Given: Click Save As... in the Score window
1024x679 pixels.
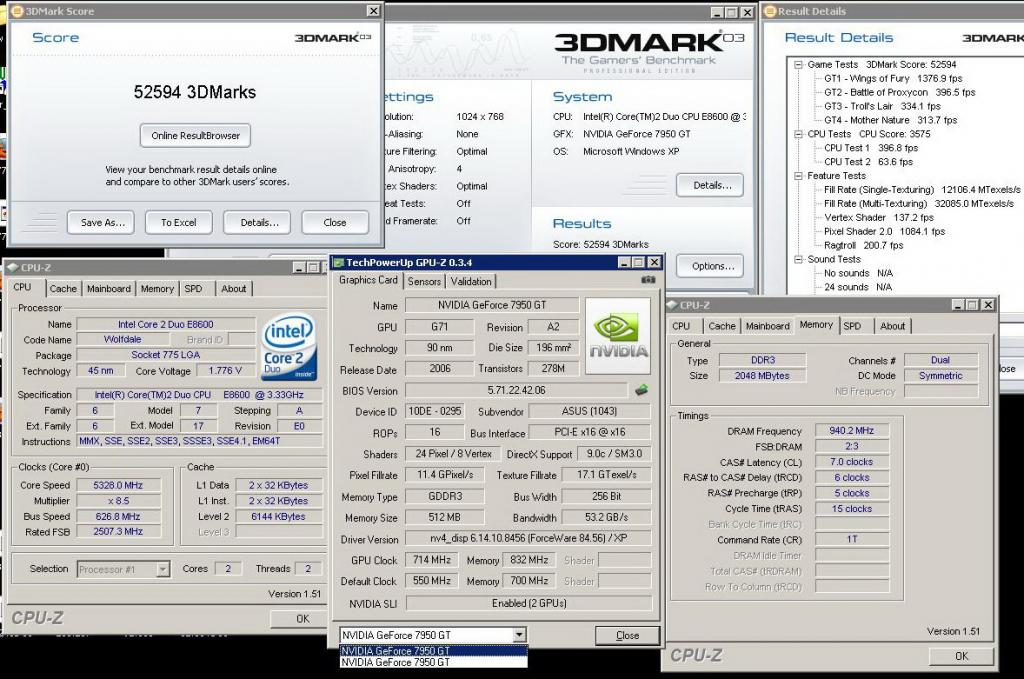Looking at the screenshot, I should point(103,223).
